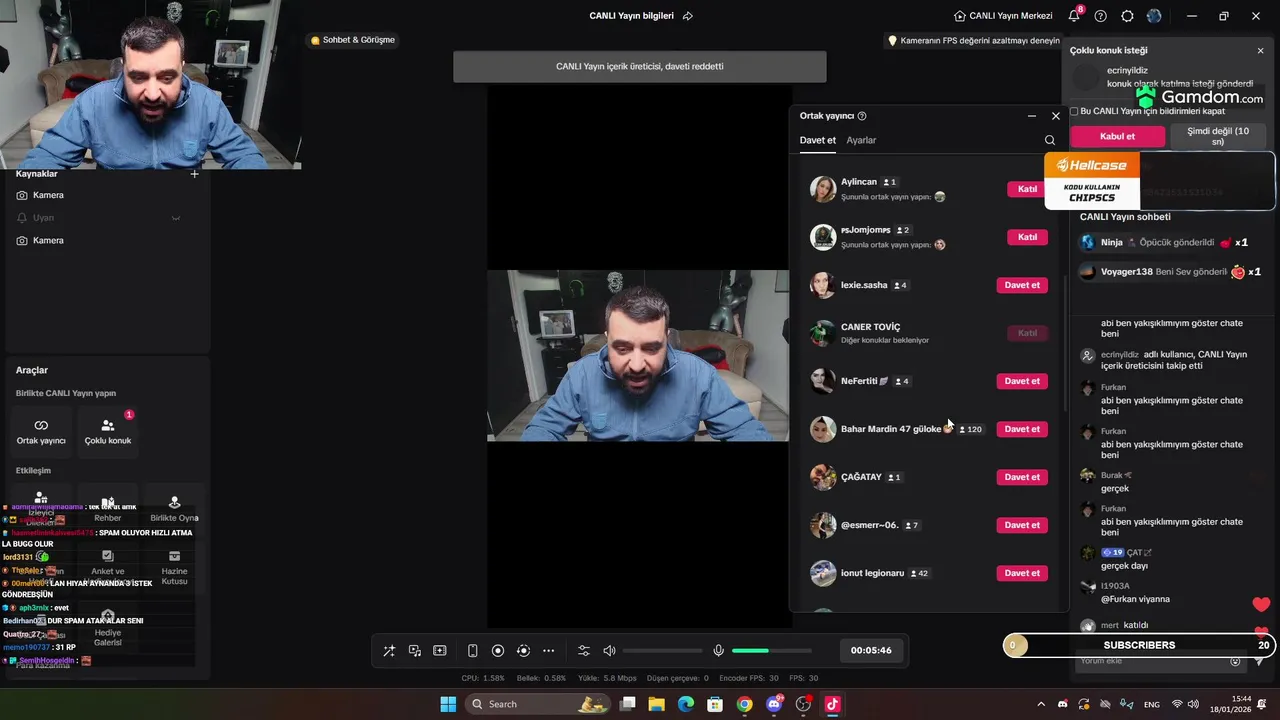Image resolution: width=1280 pixels, height=720 pixels.
Task: Click the camera preview in the center
Action: pos(638,355)
